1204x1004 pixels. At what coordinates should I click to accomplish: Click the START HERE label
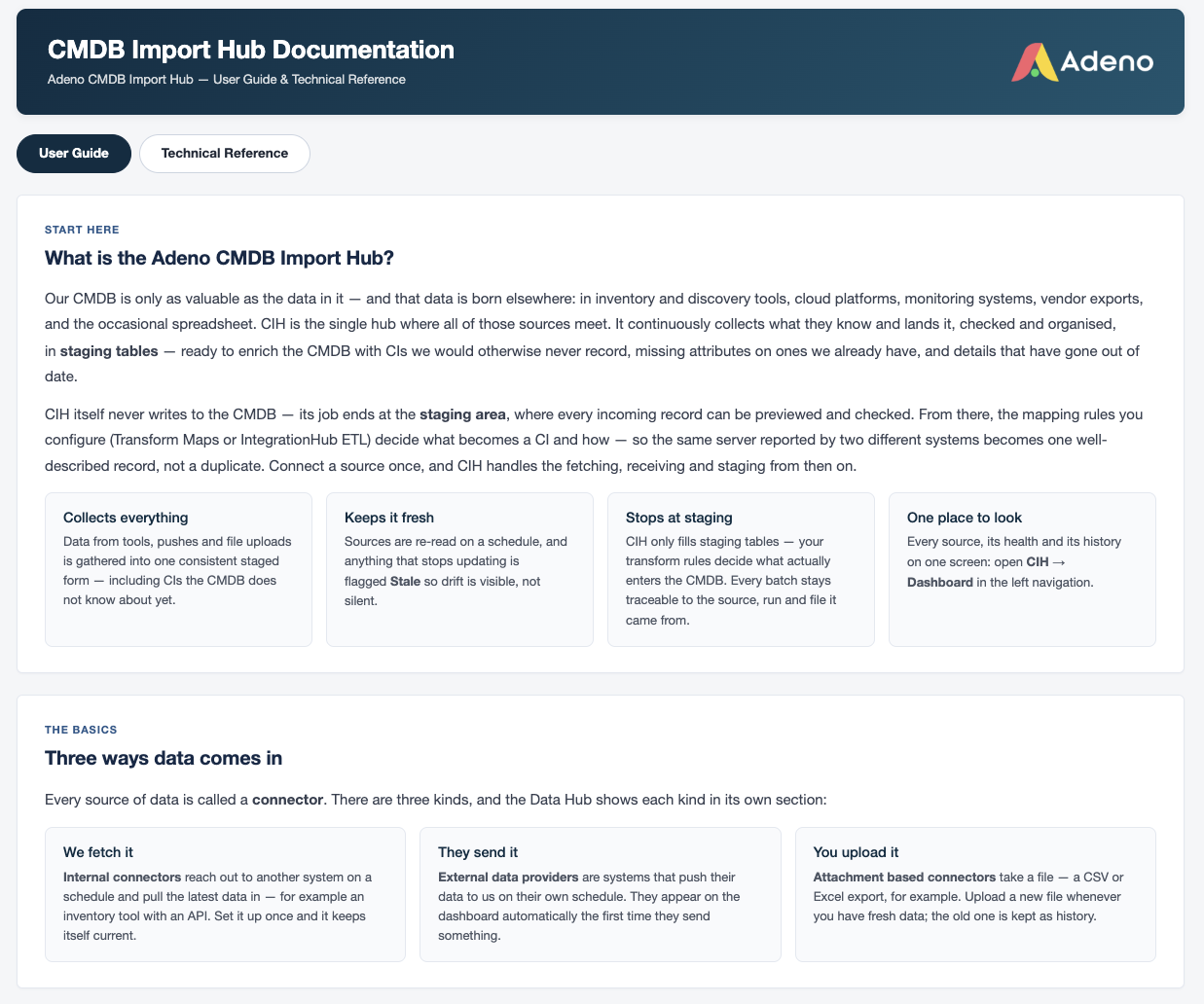(82, 231)
